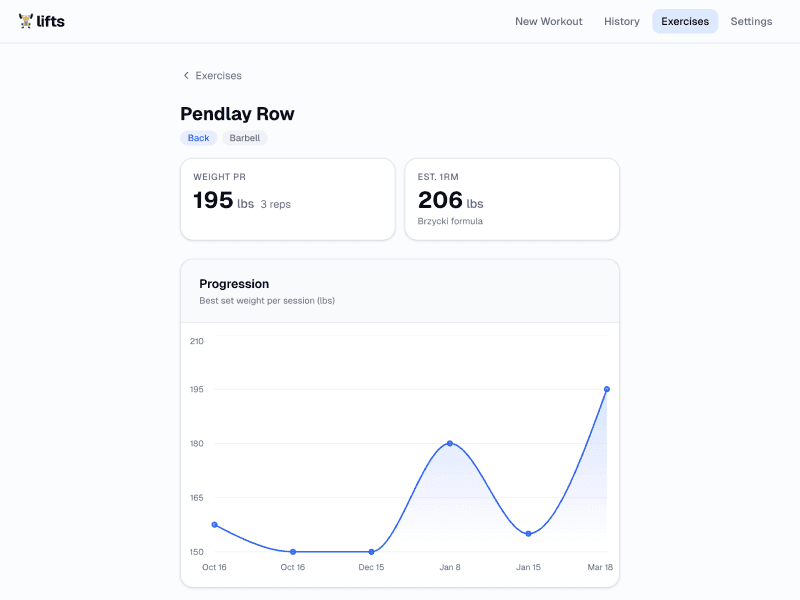Open Settings from the top navigation
The height and width of the screenshot is (600, 800).
click(x=751, y=21)
